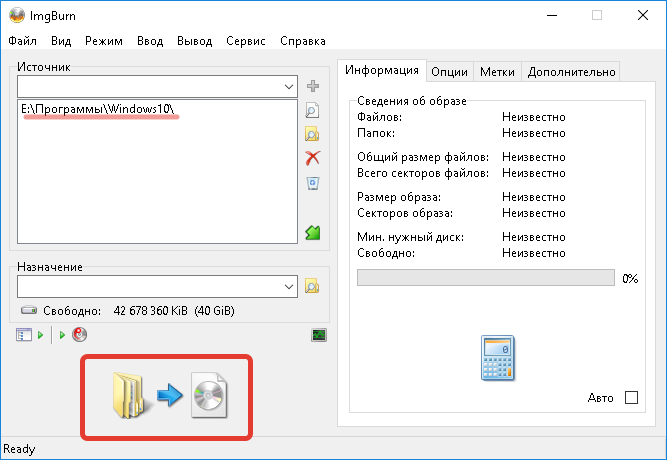Click the free space value 42 678 360 KiB
The image size is (667, 460).
[151, 311]
